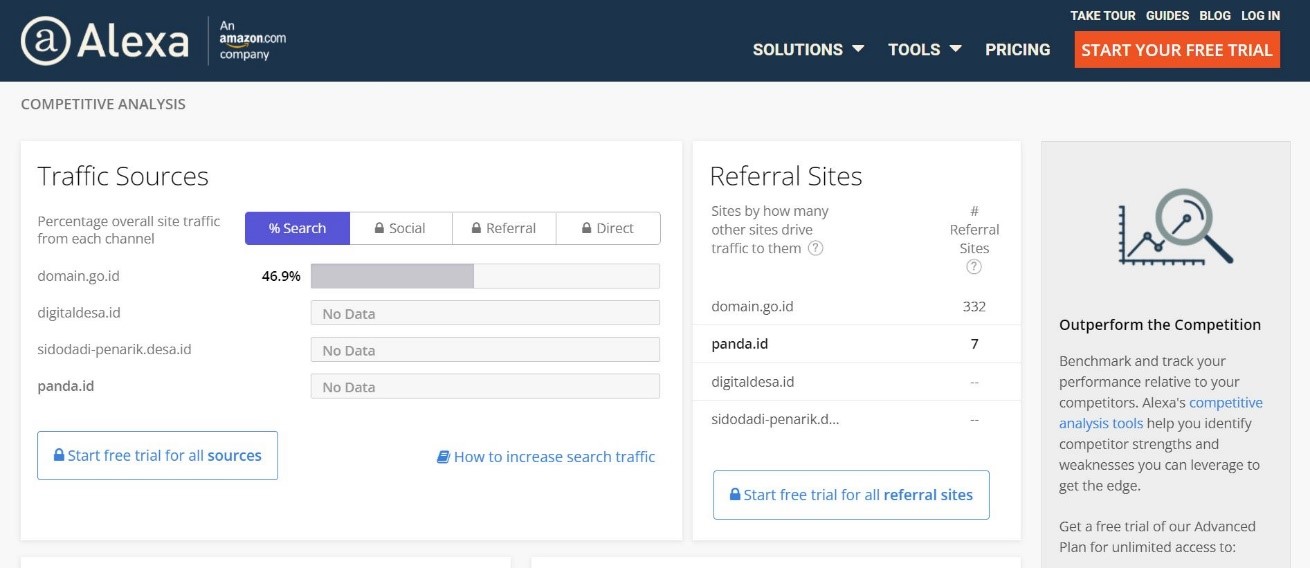This screenshot has height=568, width=1310.
Task: Click 'Start free trial for all sources' button
Action: [x=157, y=455]
